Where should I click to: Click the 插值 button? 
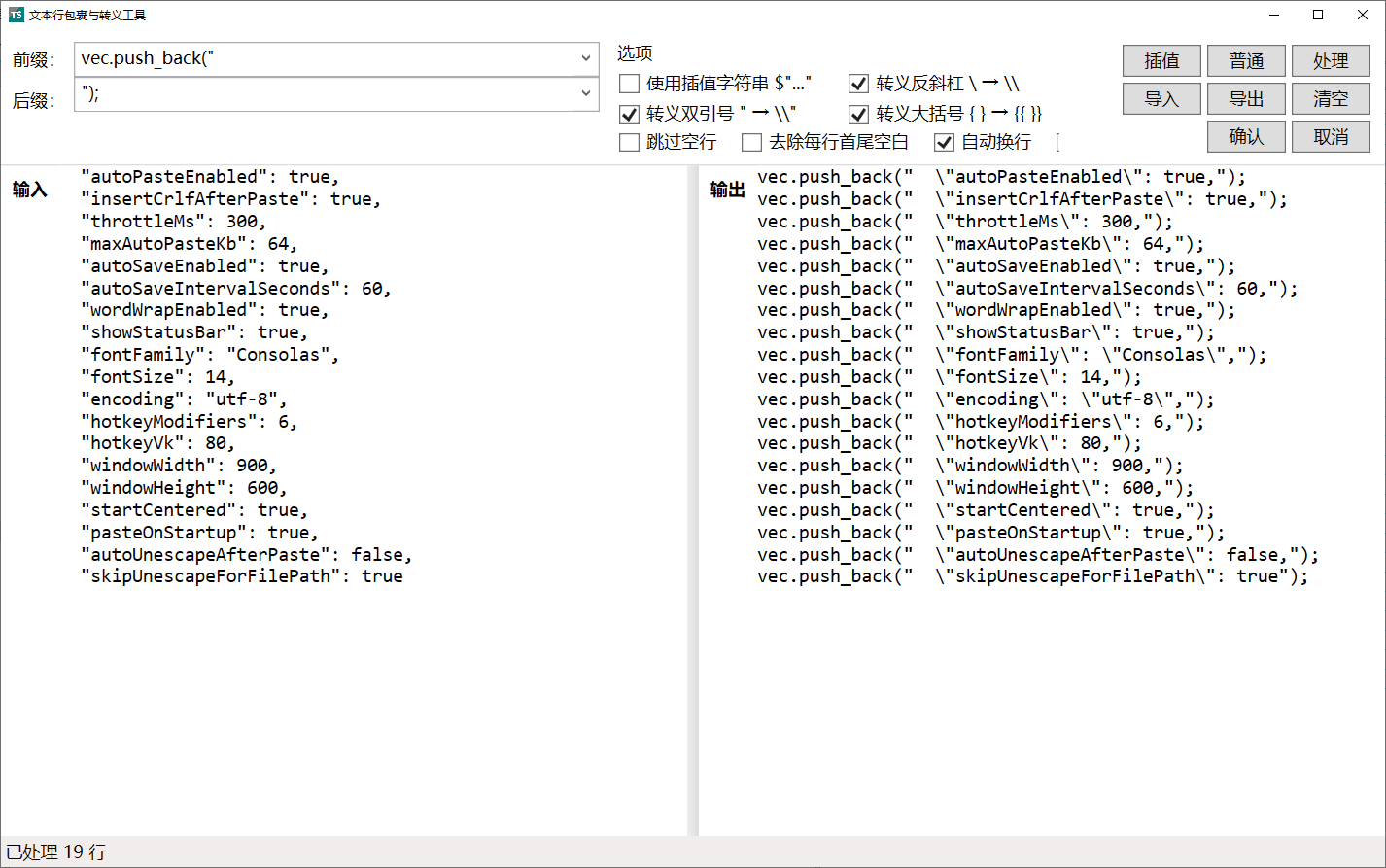pos(1161,61)
